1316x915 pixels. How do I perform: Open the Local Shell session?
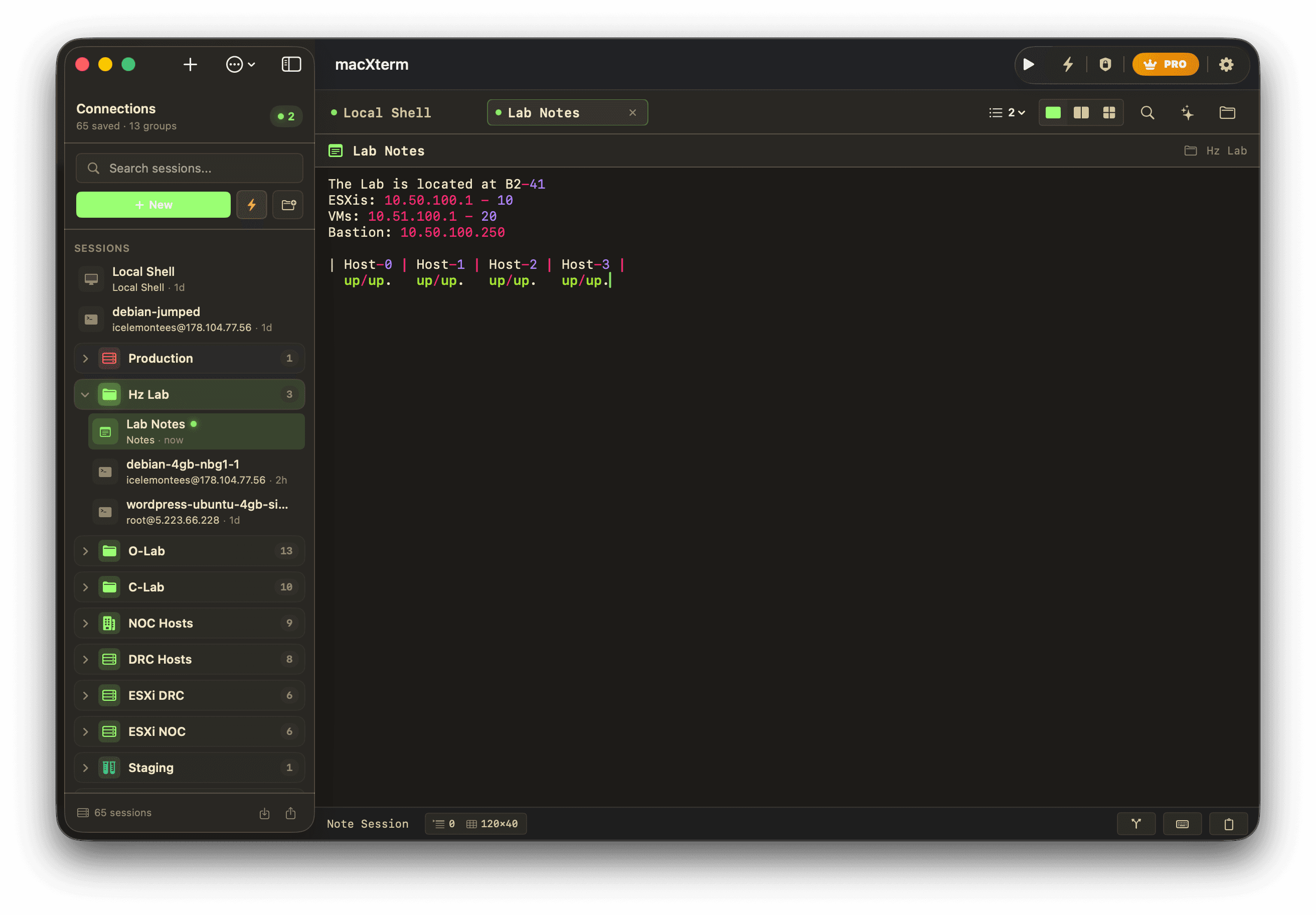pos(190,279)
